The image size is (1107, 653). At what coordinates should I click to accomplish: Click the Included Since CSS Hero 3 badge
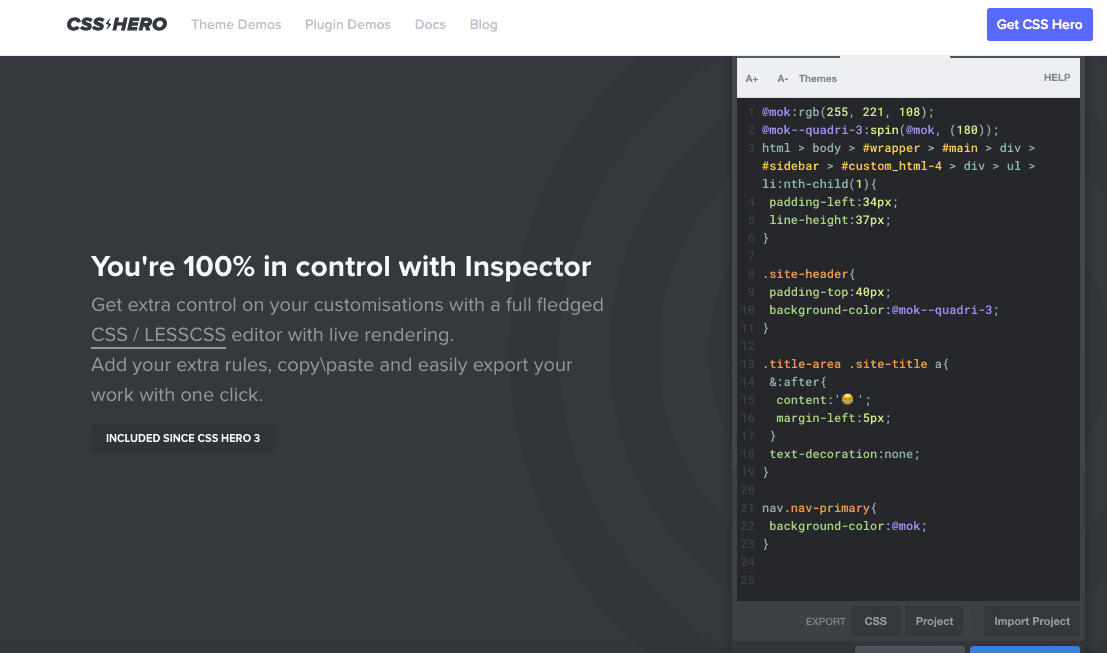click(183, 438)
